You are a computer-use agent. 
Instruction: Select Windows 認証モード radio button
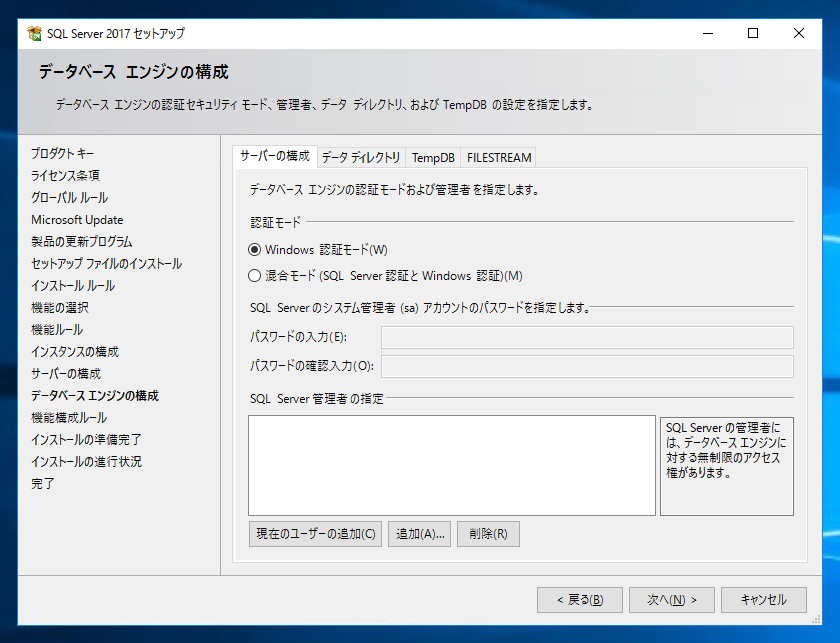point(254,250)
